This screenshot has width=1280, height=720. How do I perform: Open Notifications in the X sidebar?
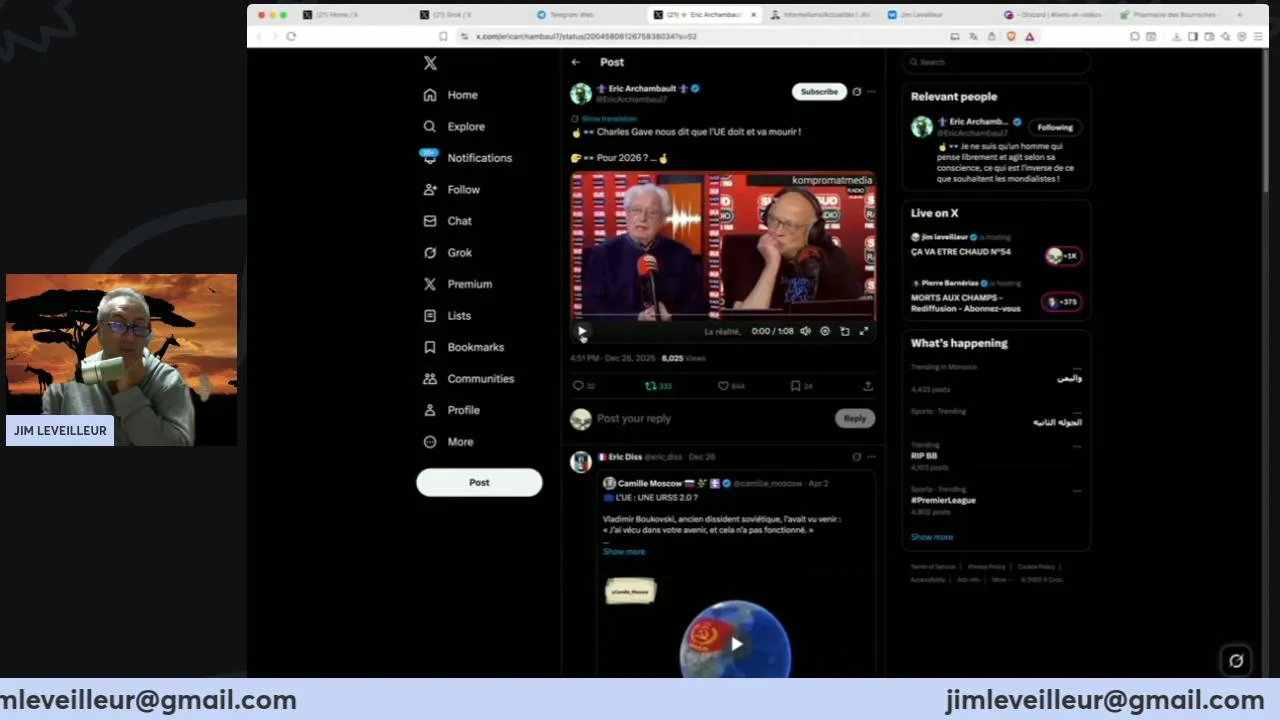(467, 158)
